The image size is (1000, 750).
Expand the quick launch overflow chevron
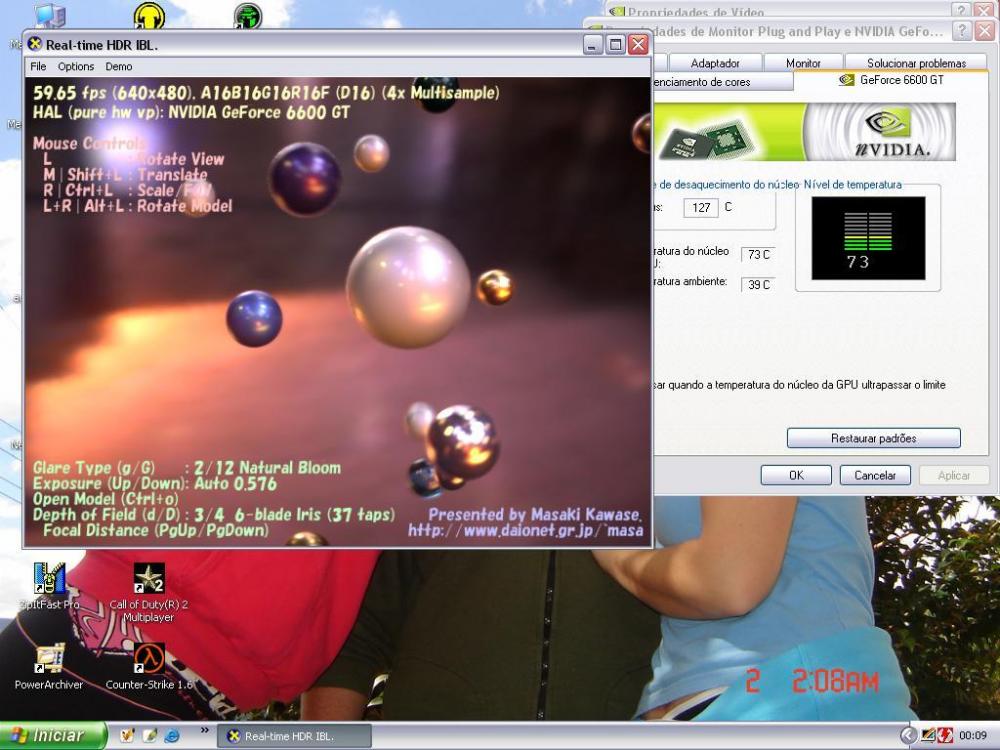[x=205, y=730]
